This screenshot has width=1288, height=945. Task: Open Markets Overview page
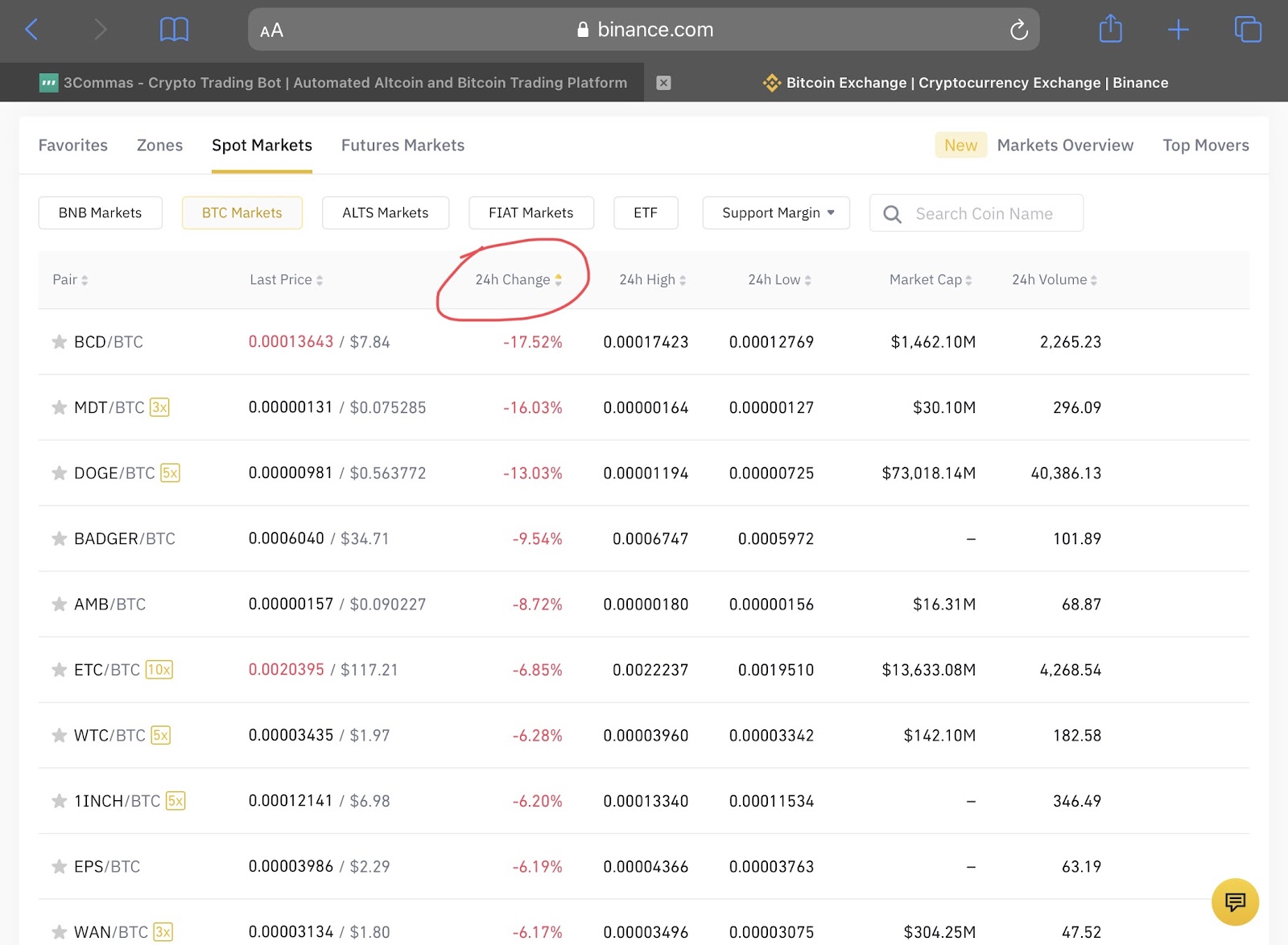coord(1065,145)
